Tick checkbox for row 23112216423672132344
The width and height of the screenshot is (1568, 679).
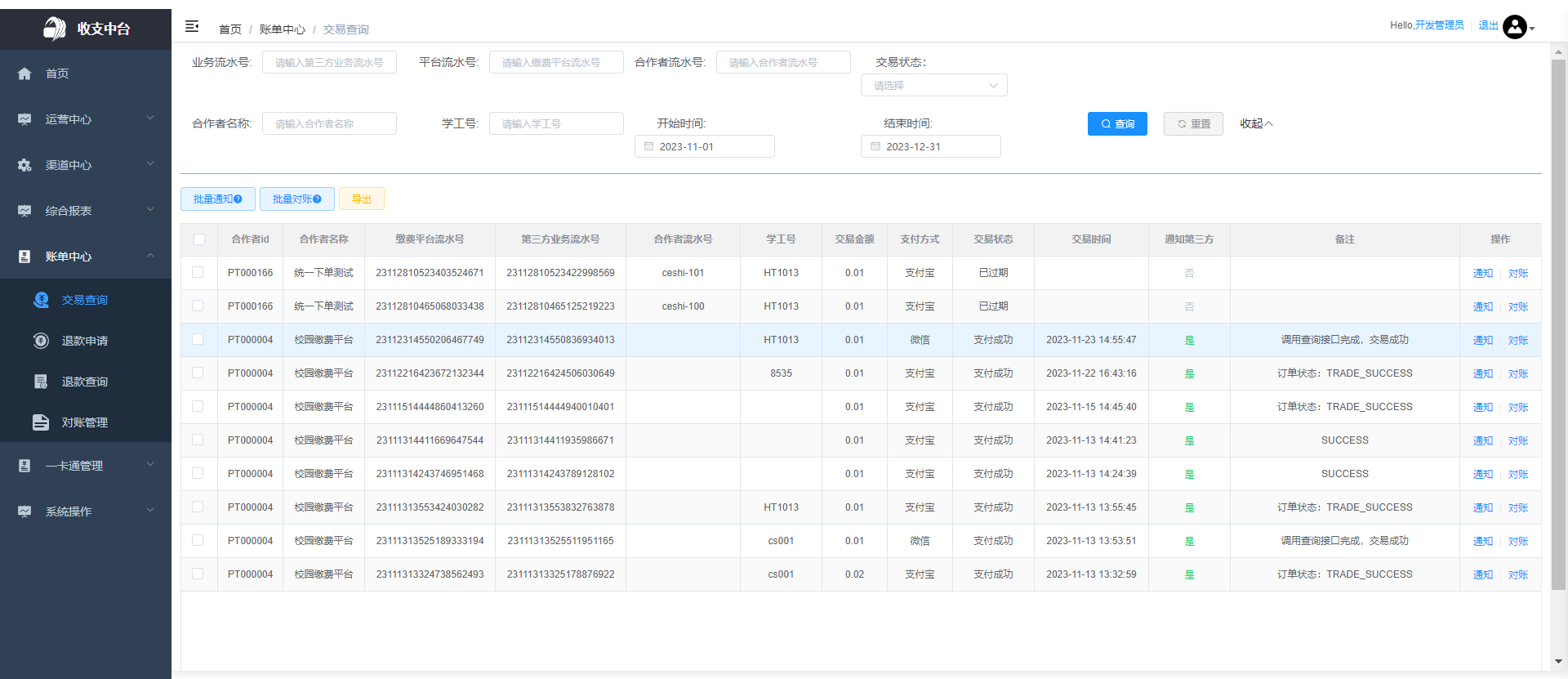[198, 373]
